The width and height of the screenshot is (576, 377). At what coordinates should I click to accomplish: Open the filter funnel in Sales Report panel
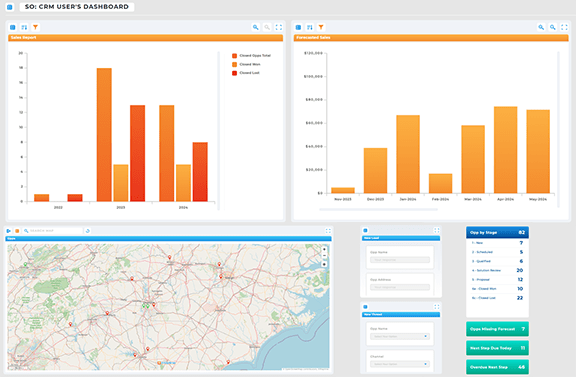click(35, 27)
